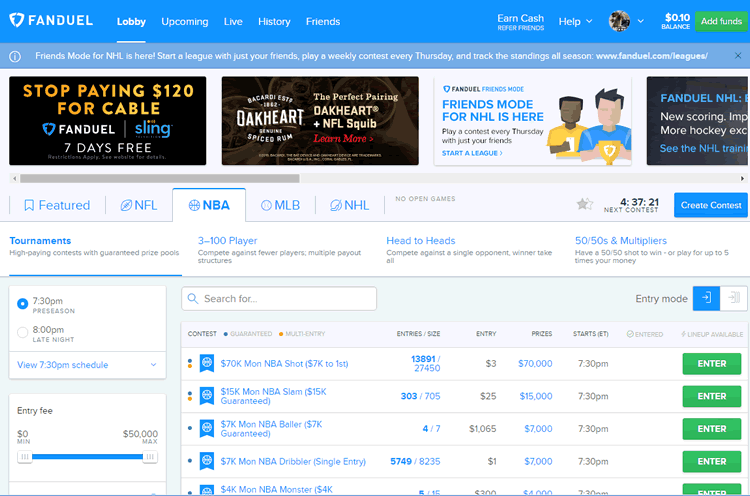750x496 pixels.
Task: Click the magnifying glass search icon
Action: (x=193, y=298)
